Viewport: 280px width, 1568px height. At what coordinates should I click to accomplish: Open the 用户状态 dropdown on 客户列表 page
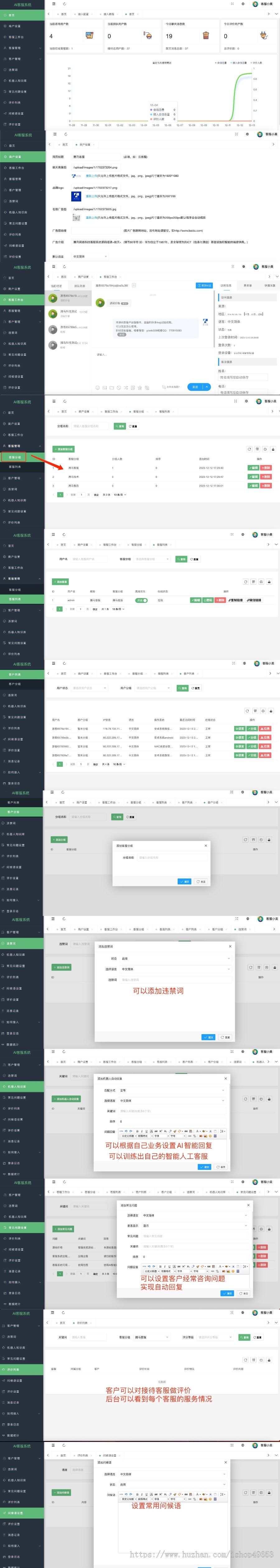90,688
